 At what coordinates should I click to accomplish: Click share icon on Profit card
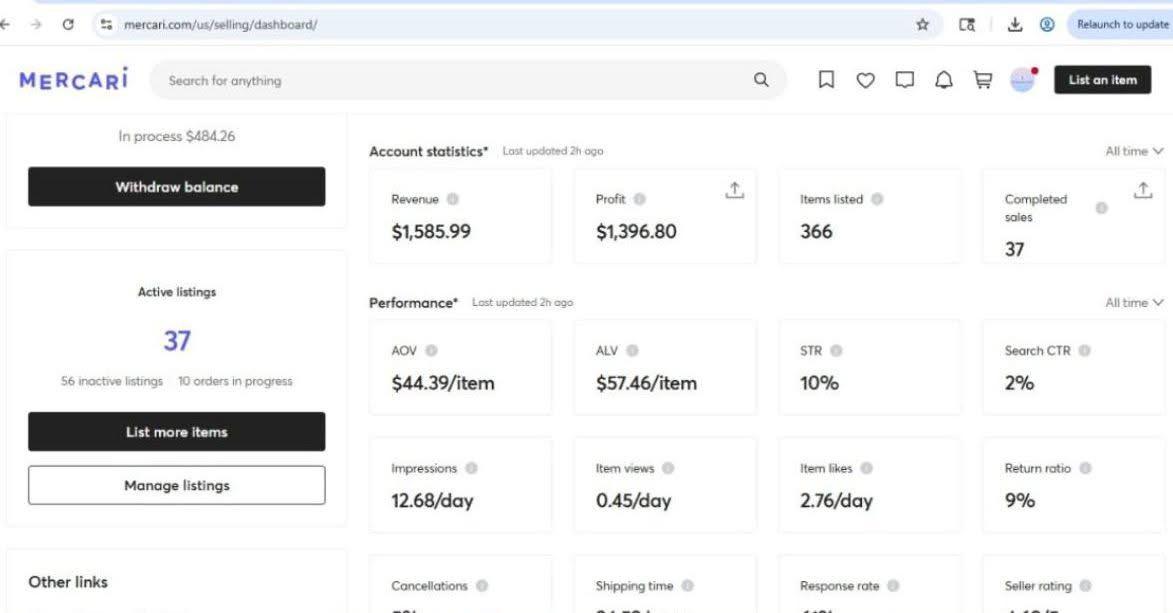734,190
